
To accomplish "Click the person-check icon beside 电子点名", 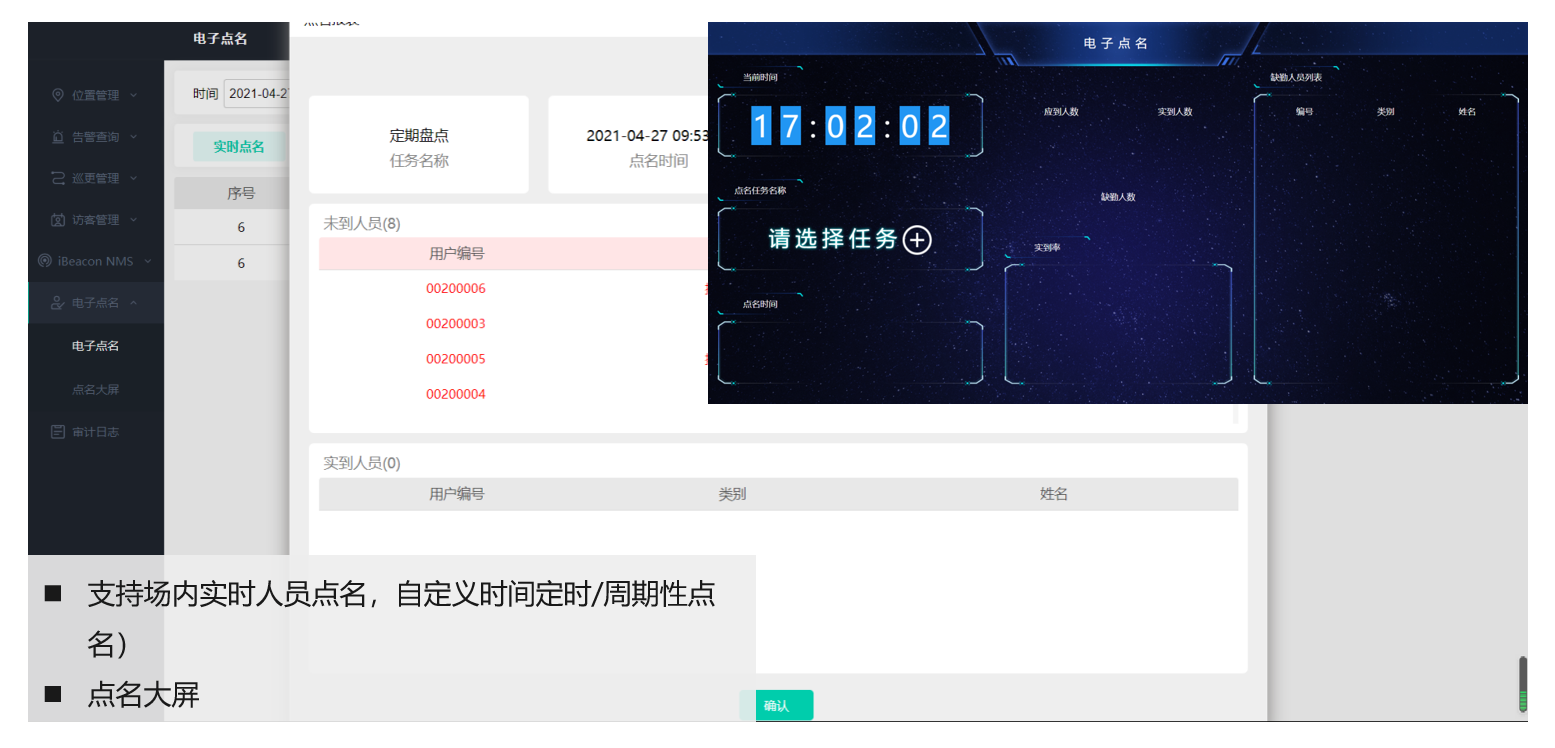I will (58, 303).
